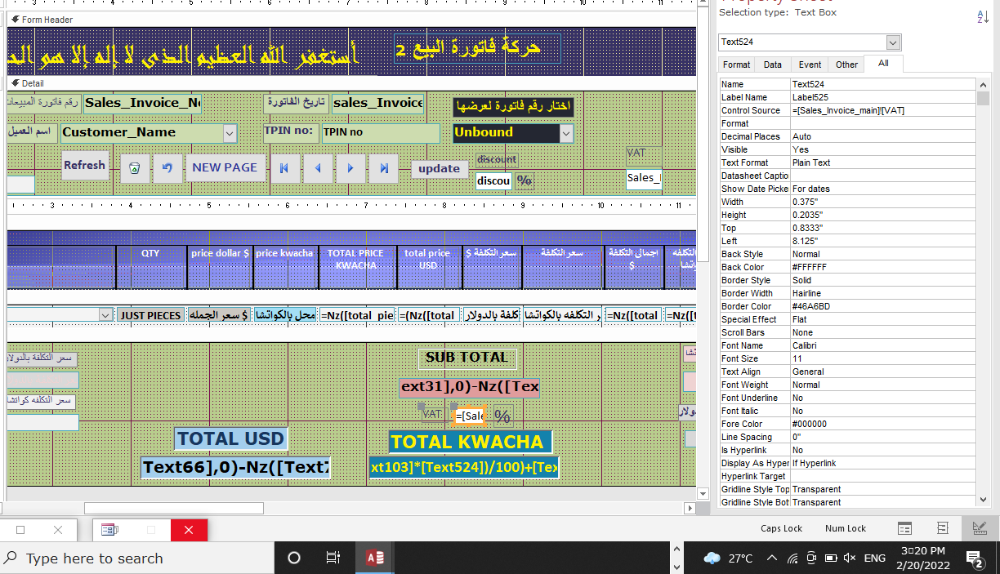Viewport: 1000px width, 574px height.
Task: Click the form horizontal scrollbar right arrow
Action: point(689,508)
